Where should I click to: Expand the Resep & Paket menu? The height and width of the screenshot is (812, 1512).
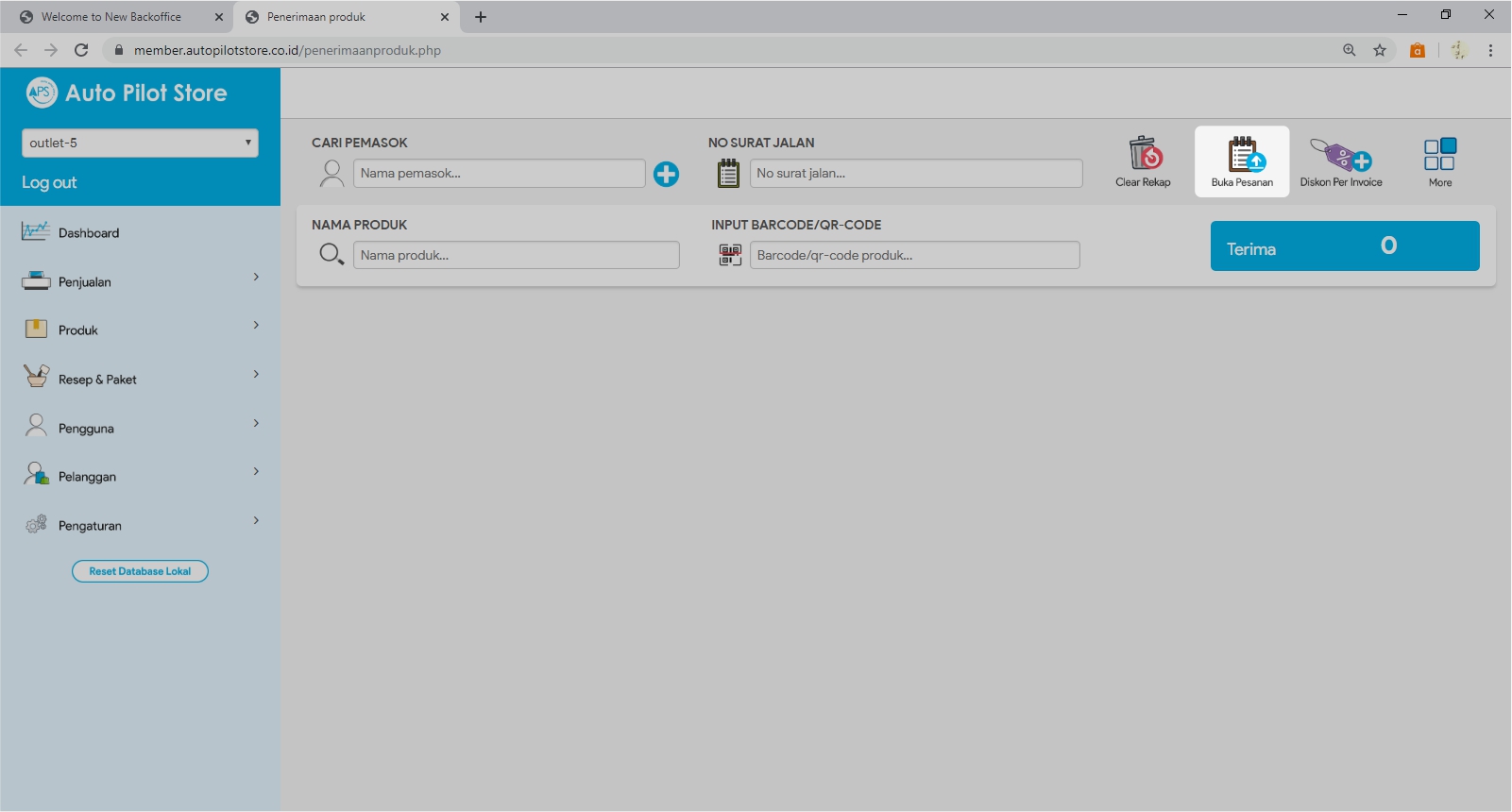[x=140, y=379]
